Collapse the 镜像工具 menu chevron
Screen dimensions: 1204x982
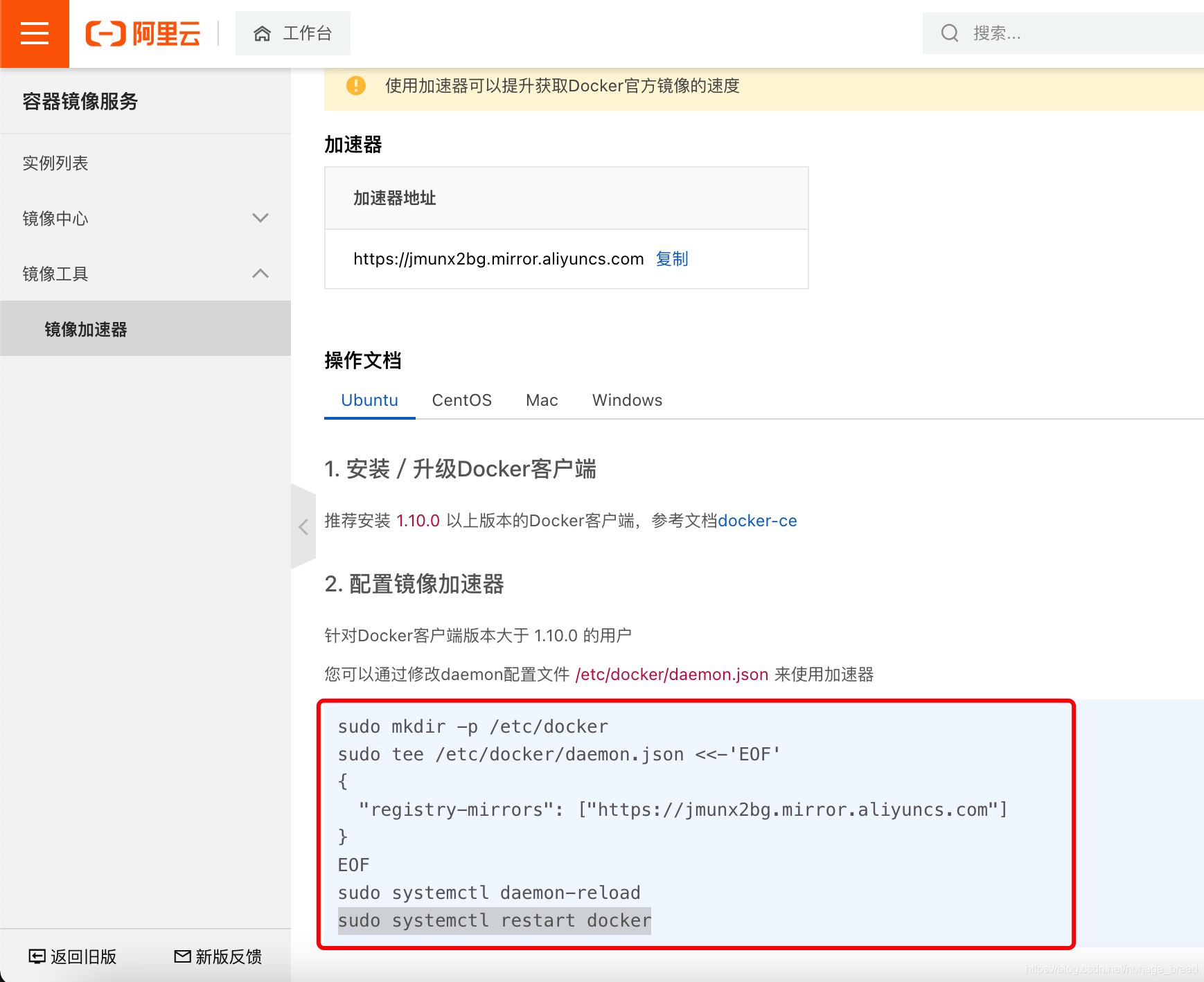click(260, 274)
